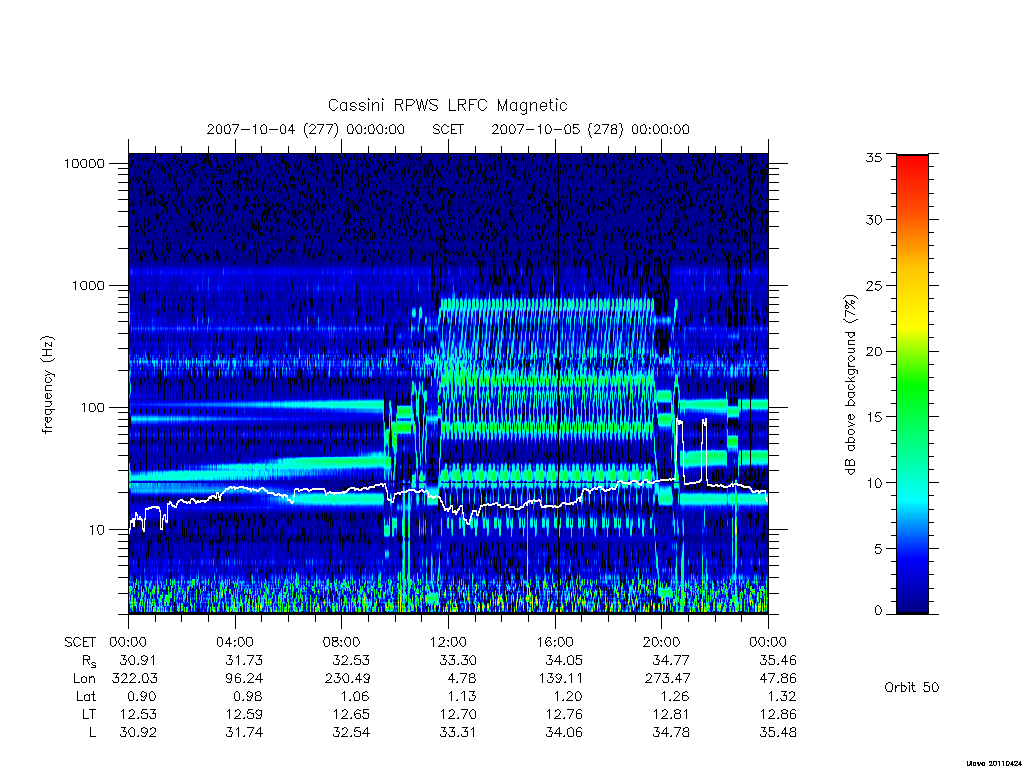1024x768 pixels.
Task: Click the dB above background (7%) label
Action: (x=850, y=385)
